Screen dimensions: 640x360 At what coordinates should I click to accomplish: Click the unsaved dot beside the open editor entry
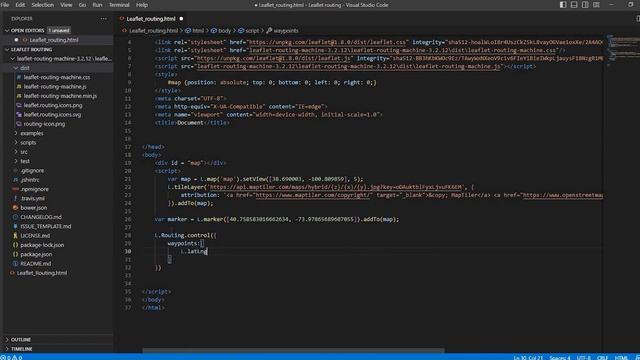point(16,40)
